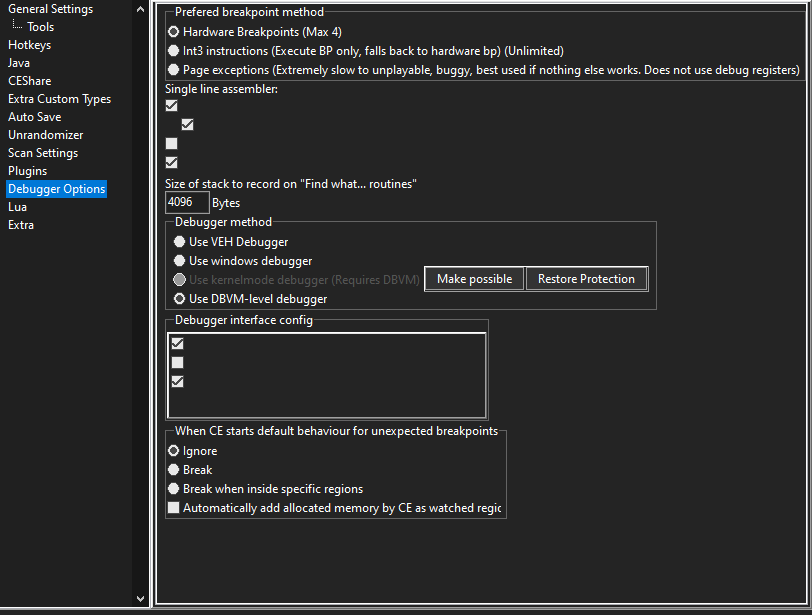
Task: Click the Make possible button
Action: [474, 279]
